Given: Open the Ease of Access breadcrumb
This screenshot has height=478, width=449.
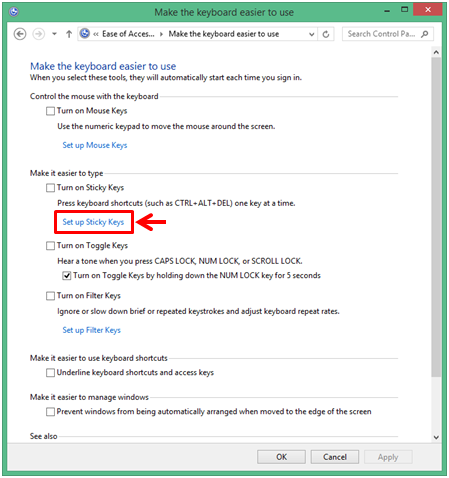Looking at the screenshot, I should [128, 34].
